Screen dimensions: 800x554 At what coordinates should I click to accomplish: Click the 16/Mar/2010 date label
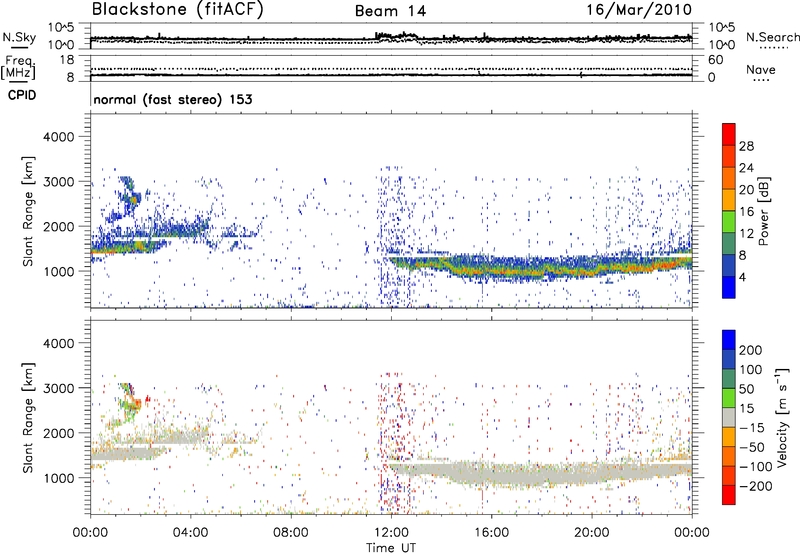pyautogui.click(x=639, y=10)
